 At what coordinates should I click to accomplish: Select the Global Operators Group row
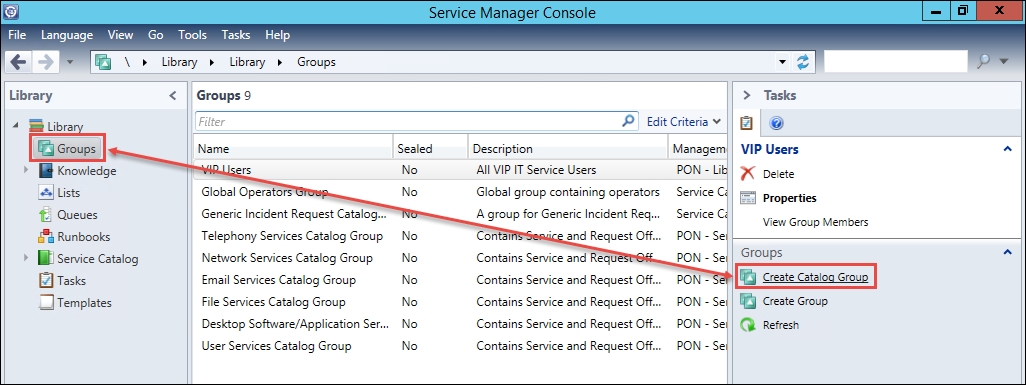[x=461, y=192]
